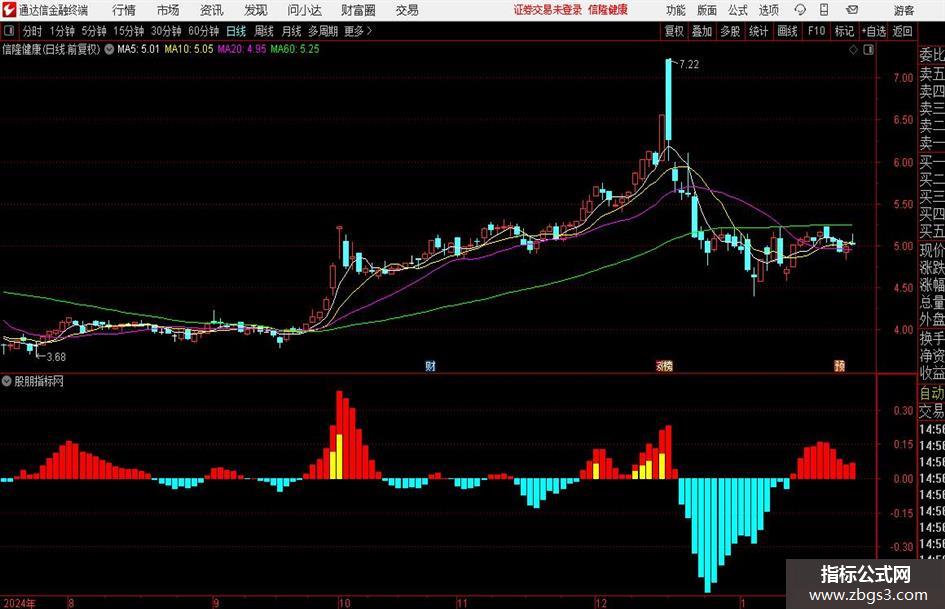The width and height of the screenshot is (945, 609).
Task: Click the 证券交易未登录 login link
Action: 548,10
